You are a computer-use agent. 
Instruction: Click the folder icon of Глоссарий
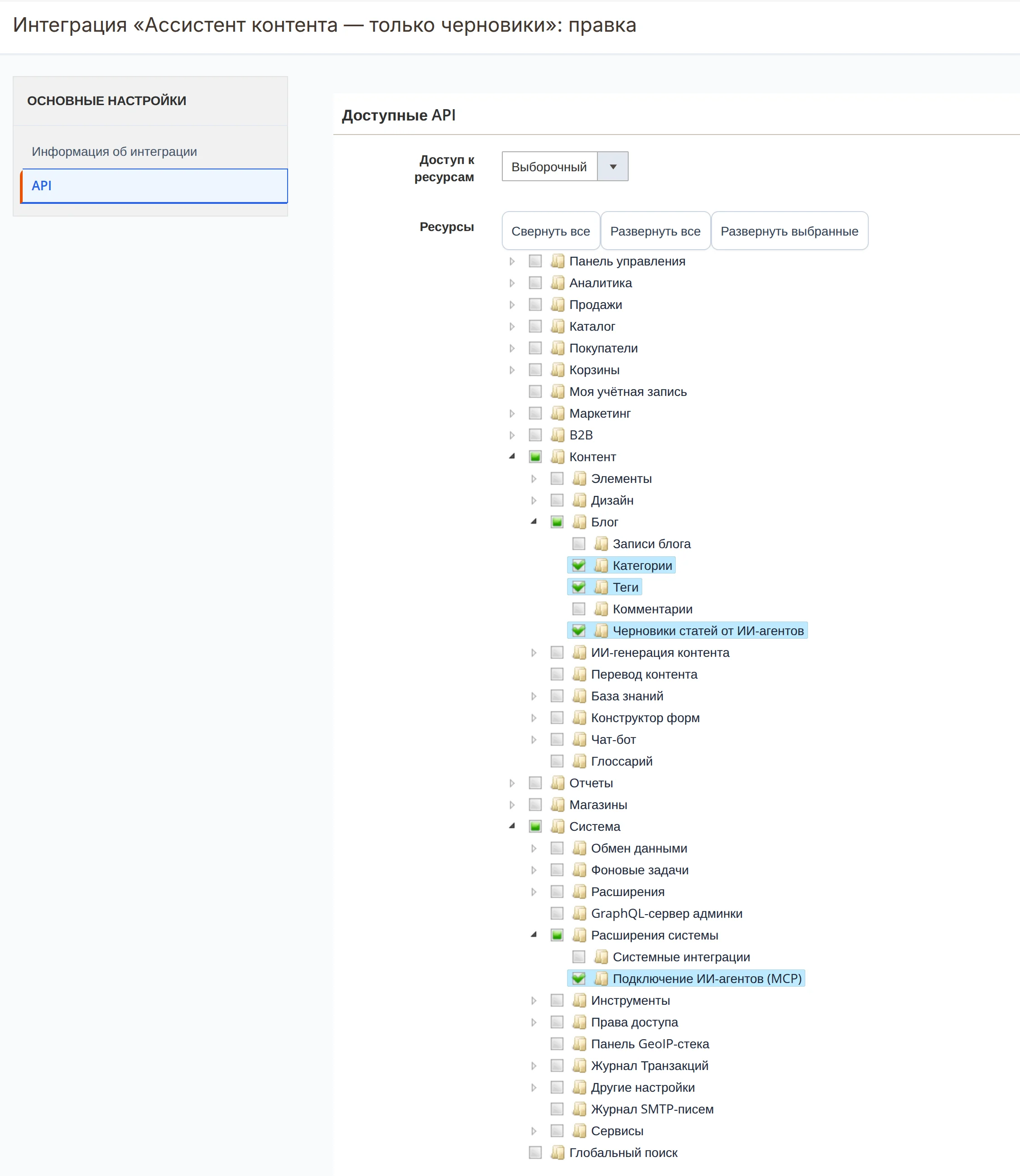pos(579,761)
